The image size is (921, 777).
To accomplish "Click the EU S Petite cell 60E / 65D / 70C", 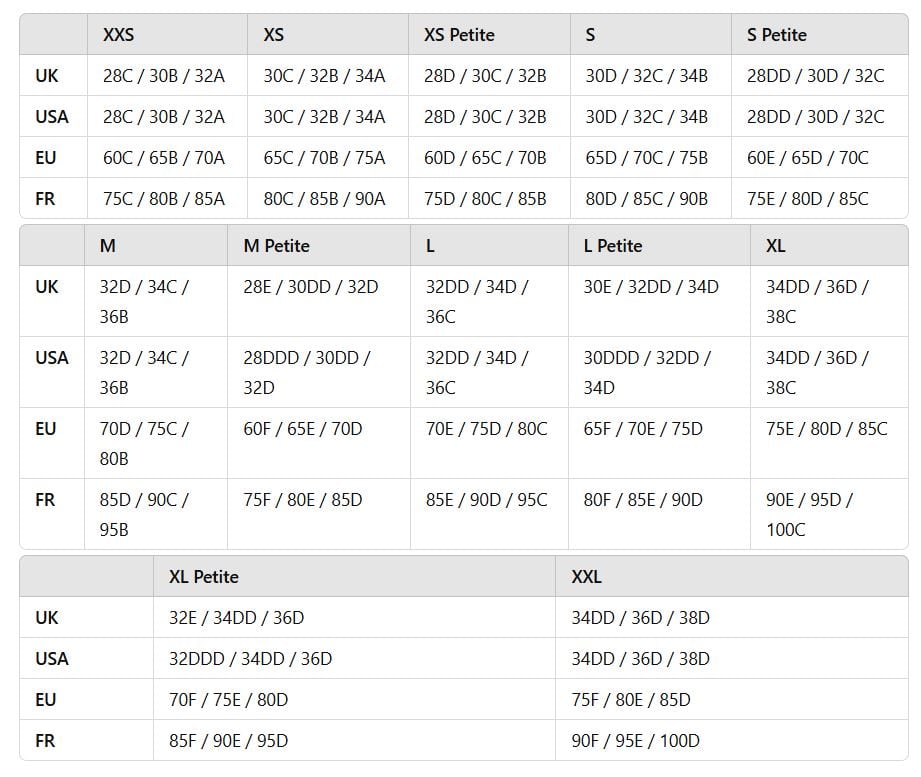I will tap(819, 157).
